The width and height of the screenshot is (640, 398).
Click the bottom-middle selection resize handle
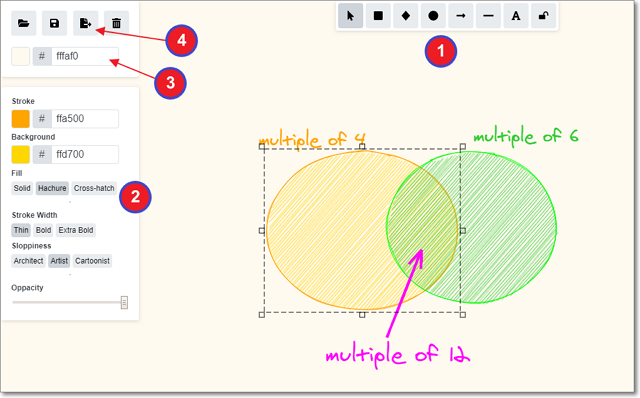pos(362,315)
